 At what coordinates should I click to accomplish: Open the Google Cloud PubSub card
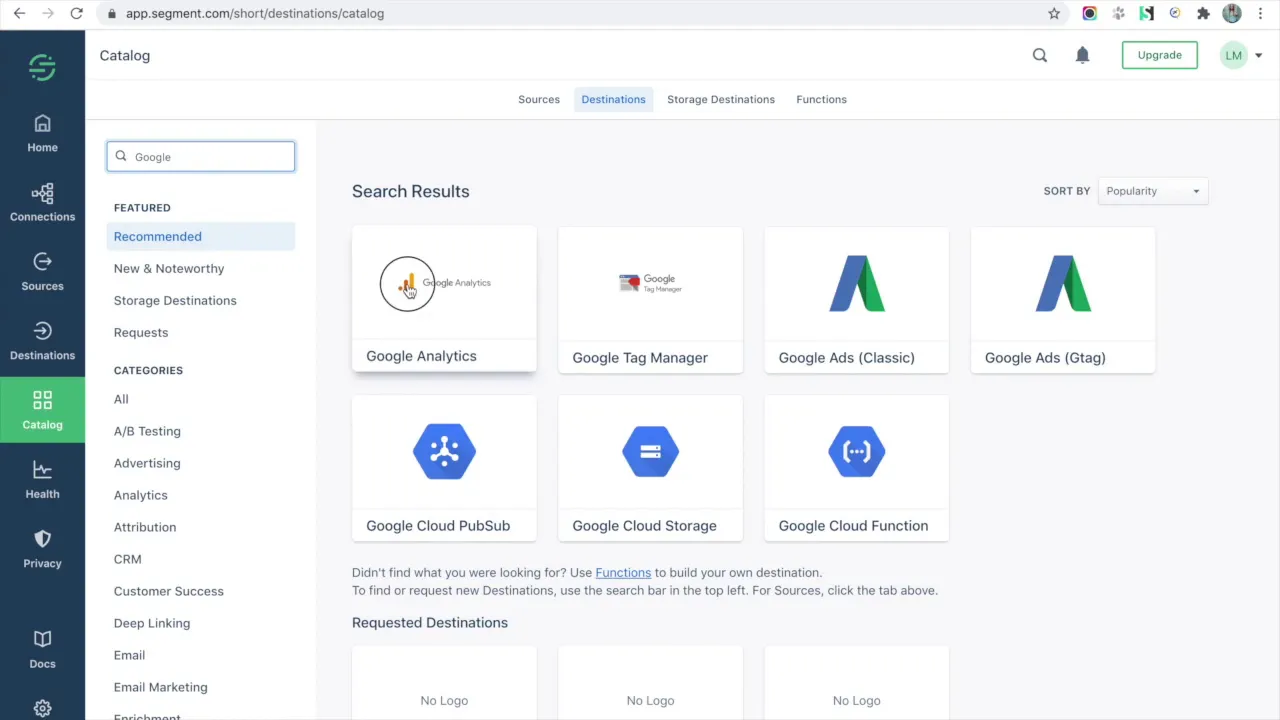[x=444, y=468]
